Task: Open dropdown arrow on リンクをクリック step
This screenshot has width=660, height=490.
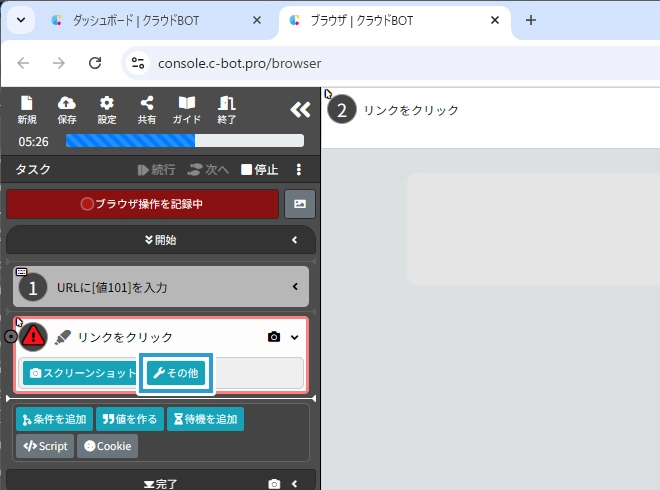Action: click(x=295, y=337)
